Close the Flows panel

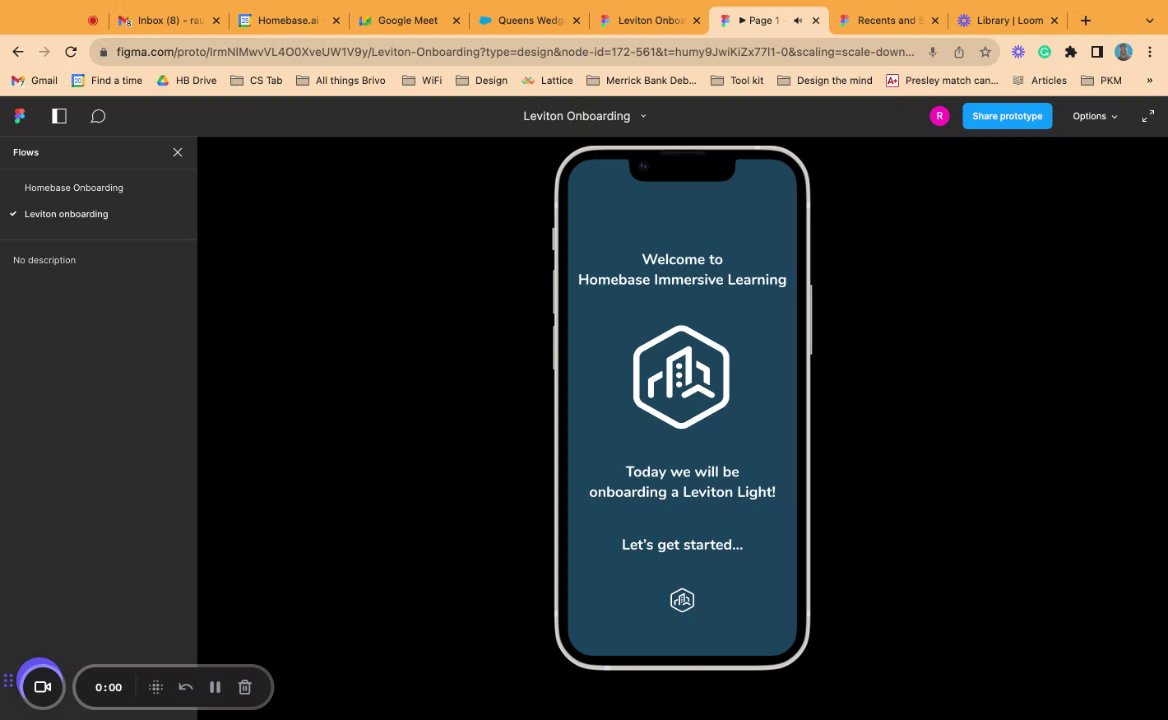click(x=177, y=152)
